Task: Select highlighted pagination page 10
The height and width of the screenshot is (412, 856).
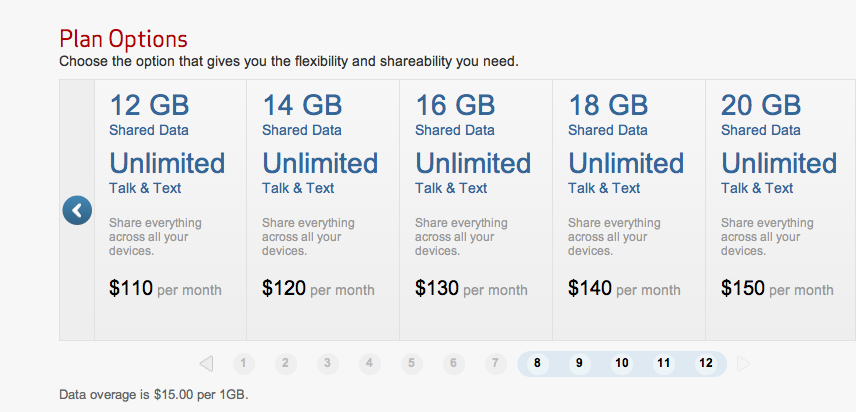Action: pyautogui.click(x=621, y=363)
